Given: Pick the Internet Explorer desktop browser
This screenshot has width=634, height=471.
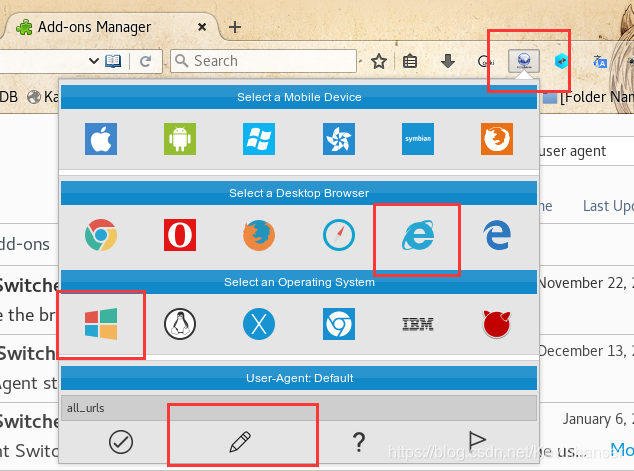Looking at the screenshot, I should pos(418,235).
